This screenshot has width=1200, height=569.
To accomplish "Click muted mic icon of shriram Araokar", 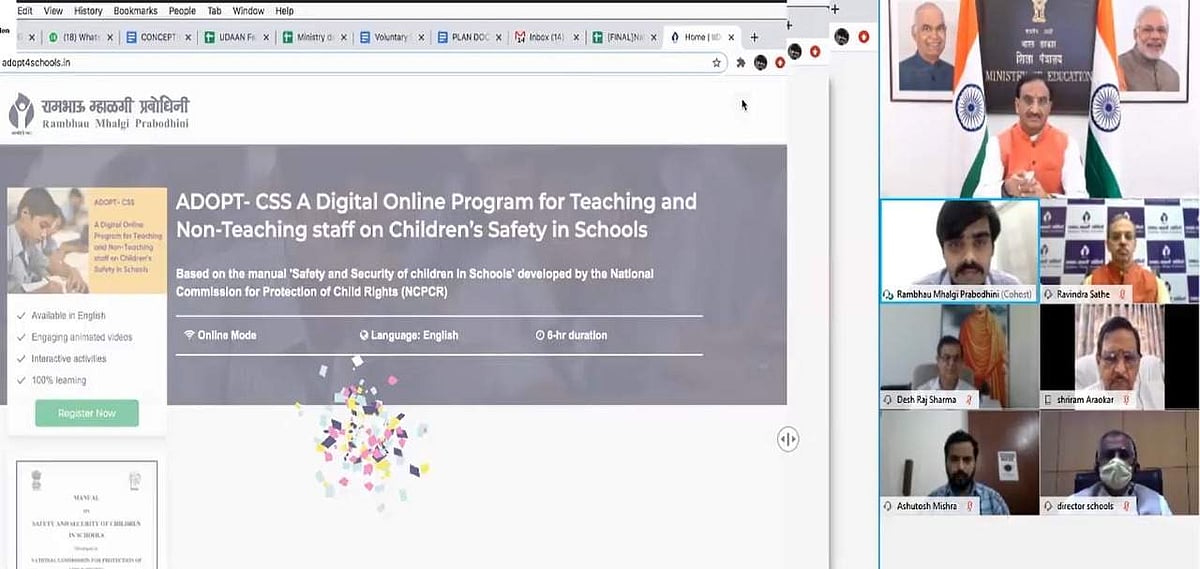I will coord(1124,399).
